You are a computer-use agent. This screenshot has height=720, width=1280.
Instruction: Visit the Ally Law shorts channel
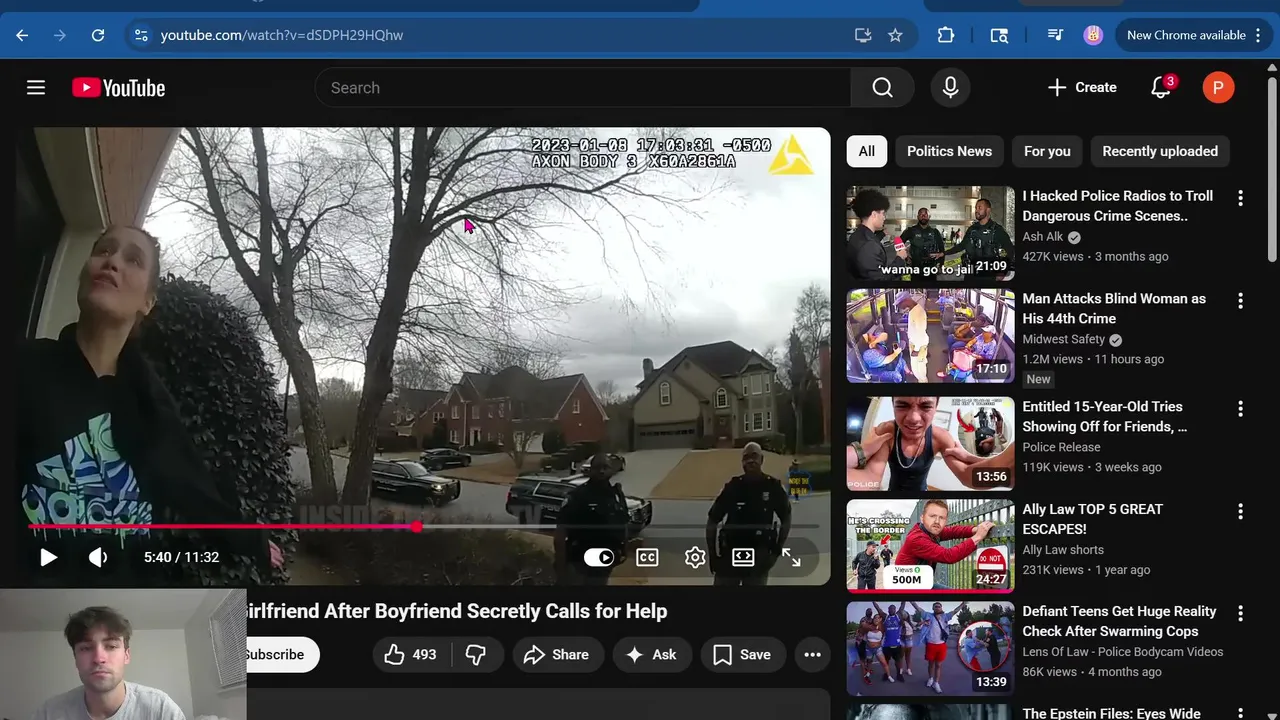click(1063, 550)
